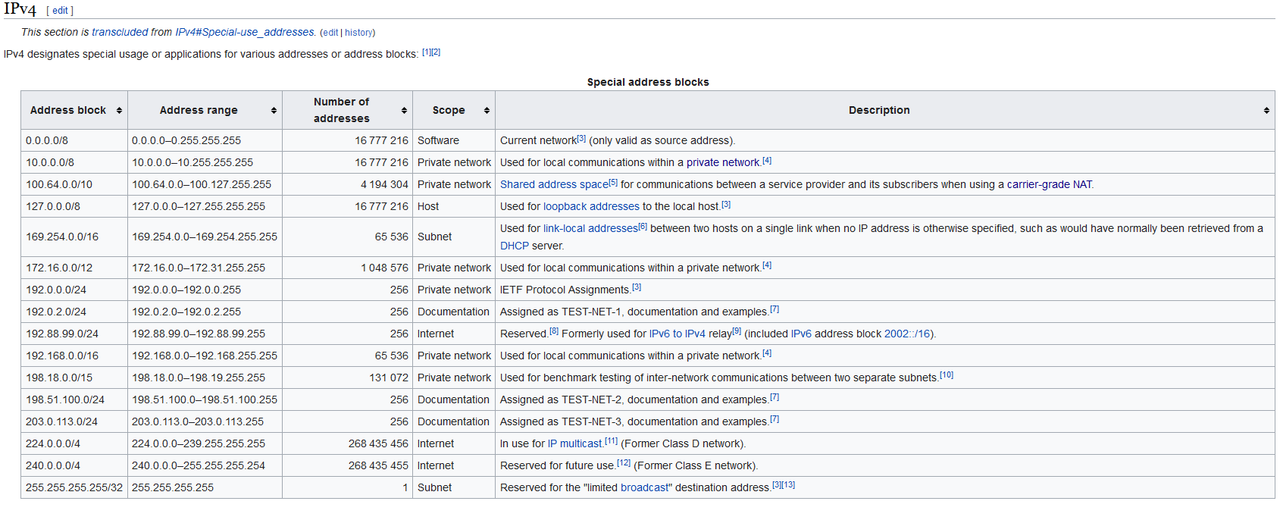Select the 192.0.2.0/24 address block cell
Image resolution: width=1280 pixels, height=511 pixels.
tap(75, 313)
